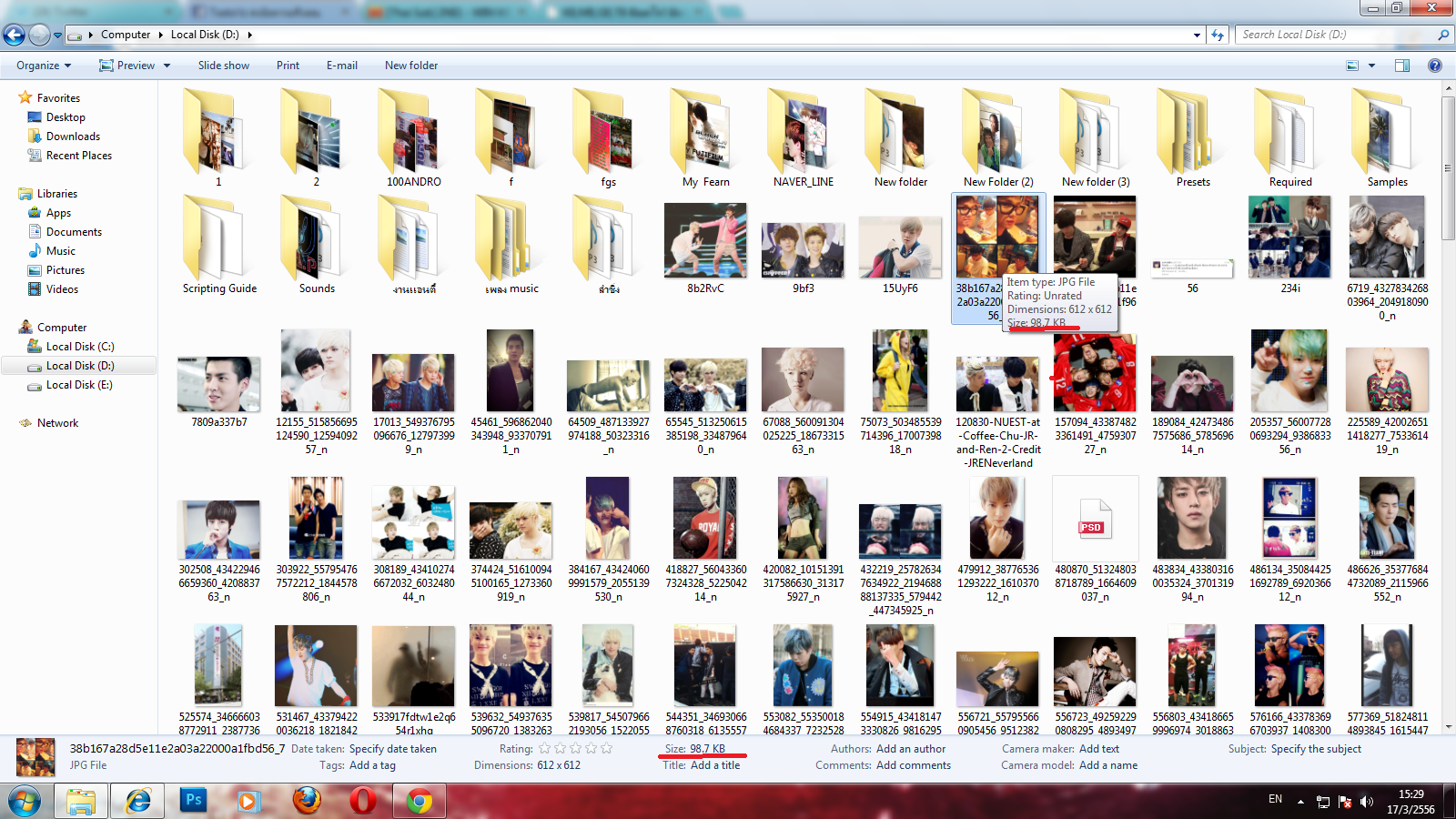Toggle the preview pane icon
This screenshot has width=1456, height=819.
pos(1401,66)
